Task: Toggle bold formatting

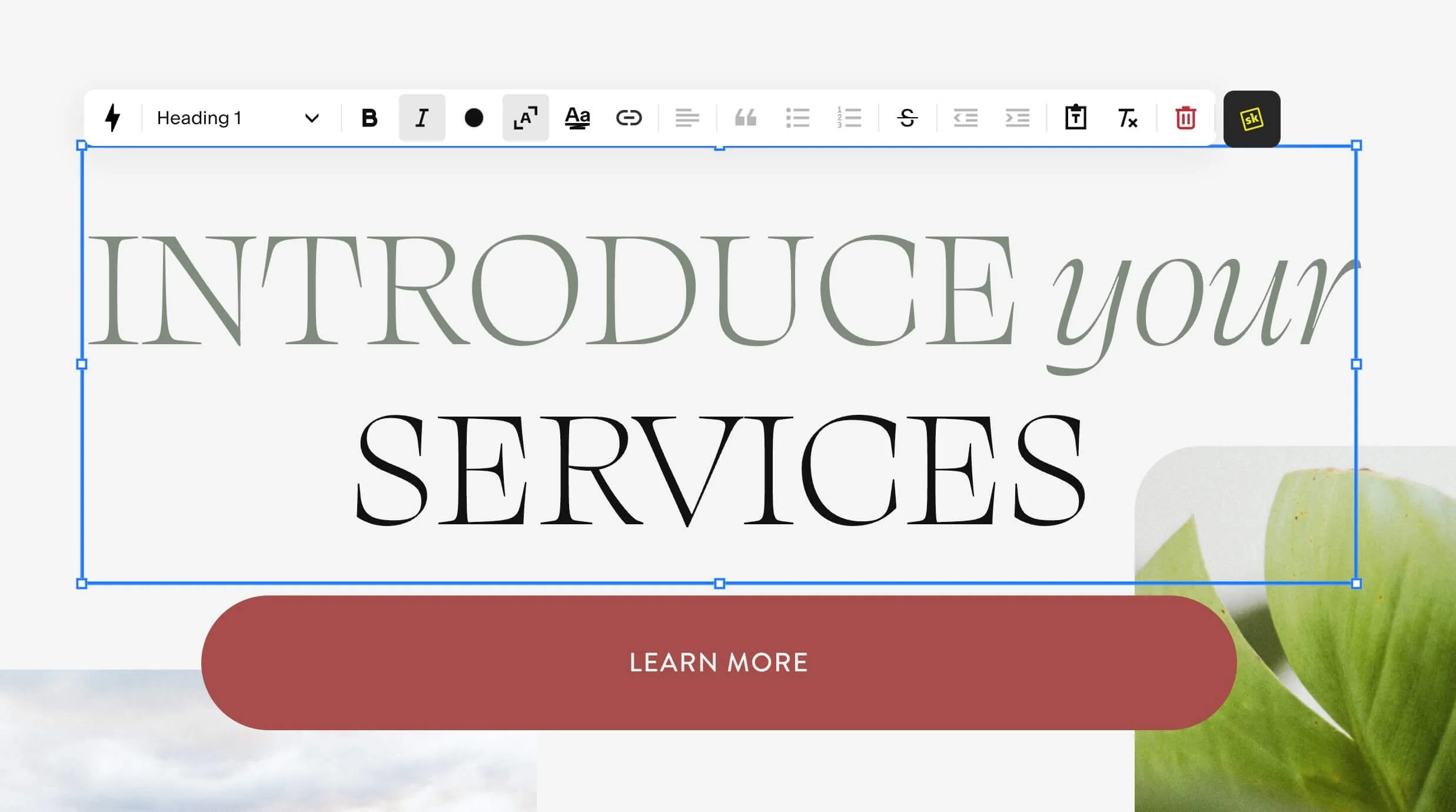Action: coord(370,118)
